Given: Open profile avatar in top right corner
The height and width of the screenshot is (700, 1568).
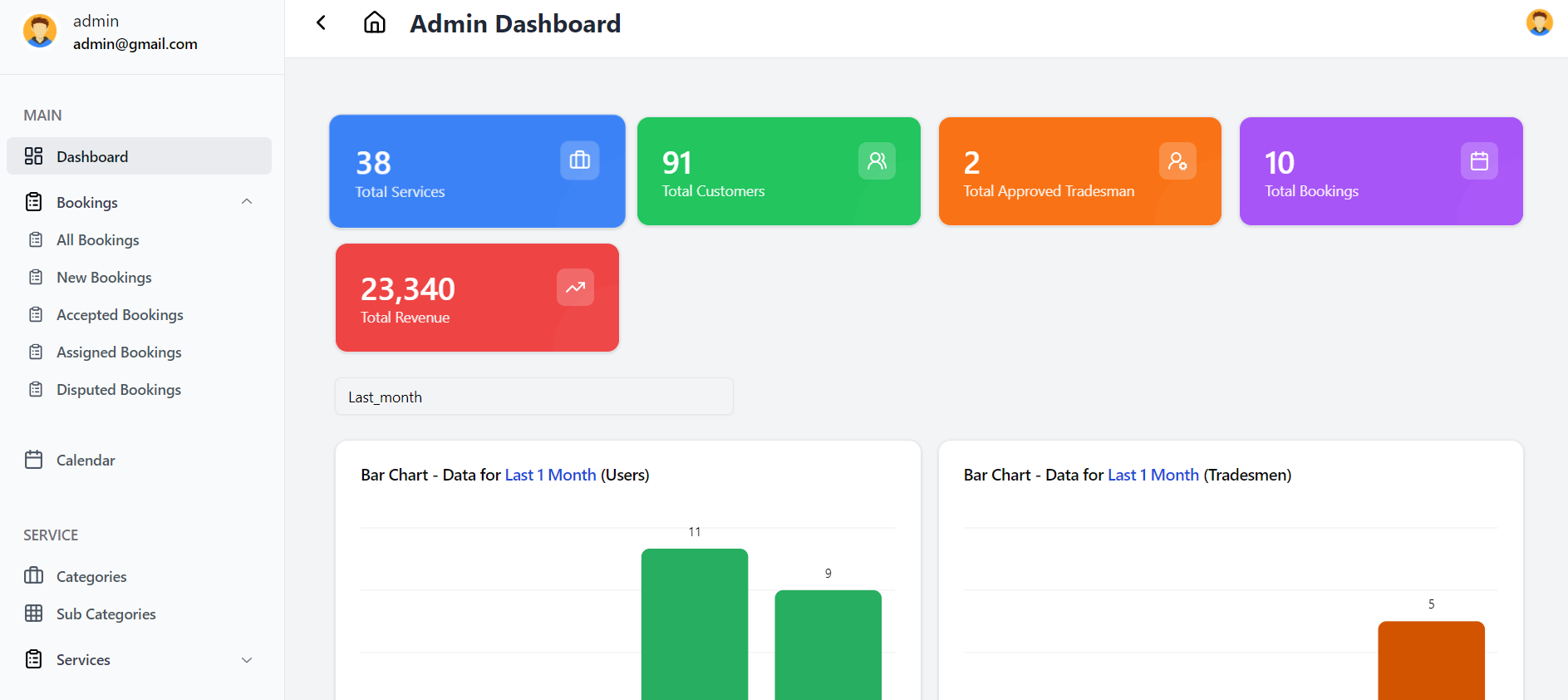Looking at the screenshot, I should coord(1539,22).
